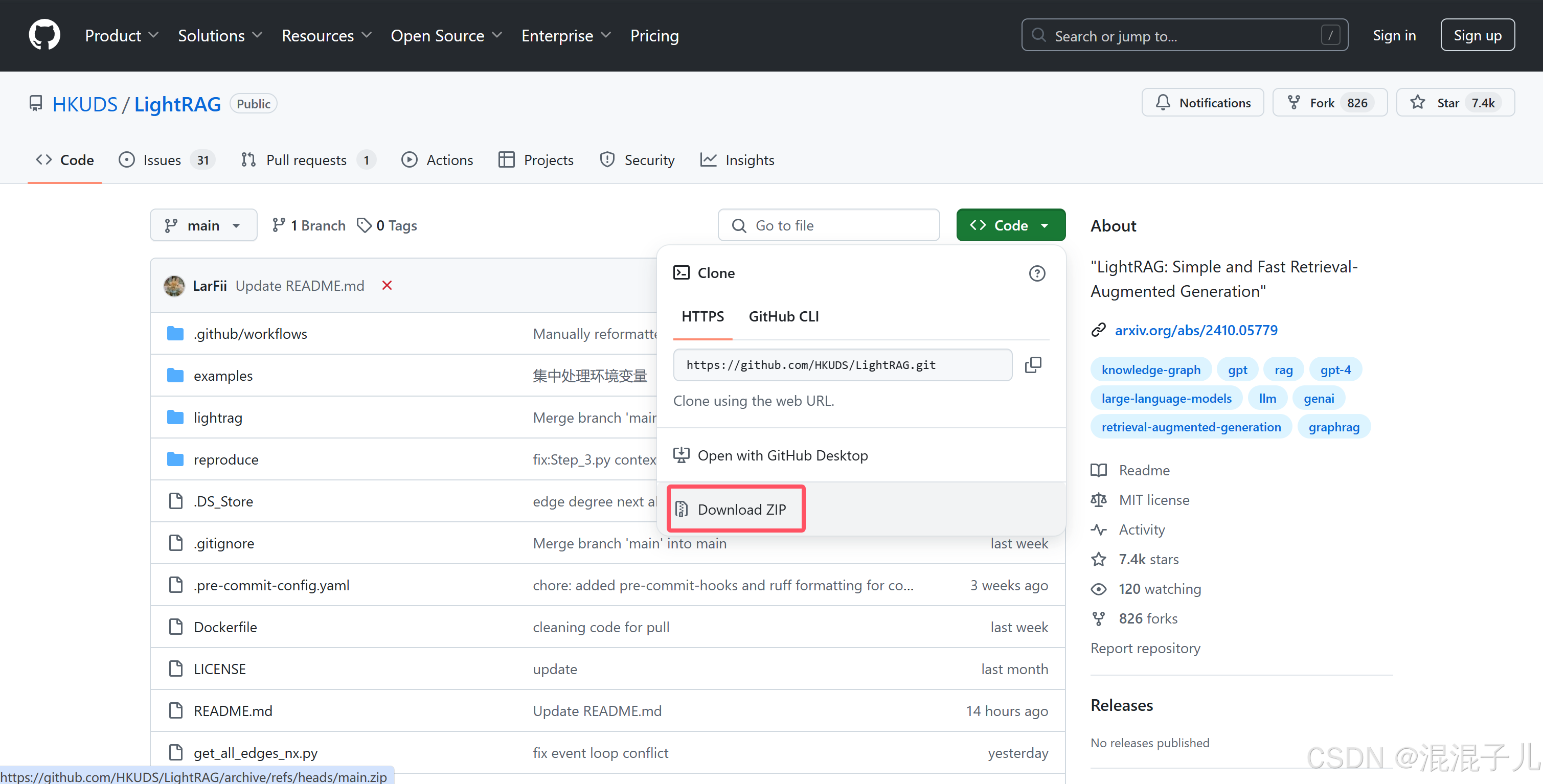Open the main branch selector dropdown
Screen dimensions: 1543x784
pos(203,225)
